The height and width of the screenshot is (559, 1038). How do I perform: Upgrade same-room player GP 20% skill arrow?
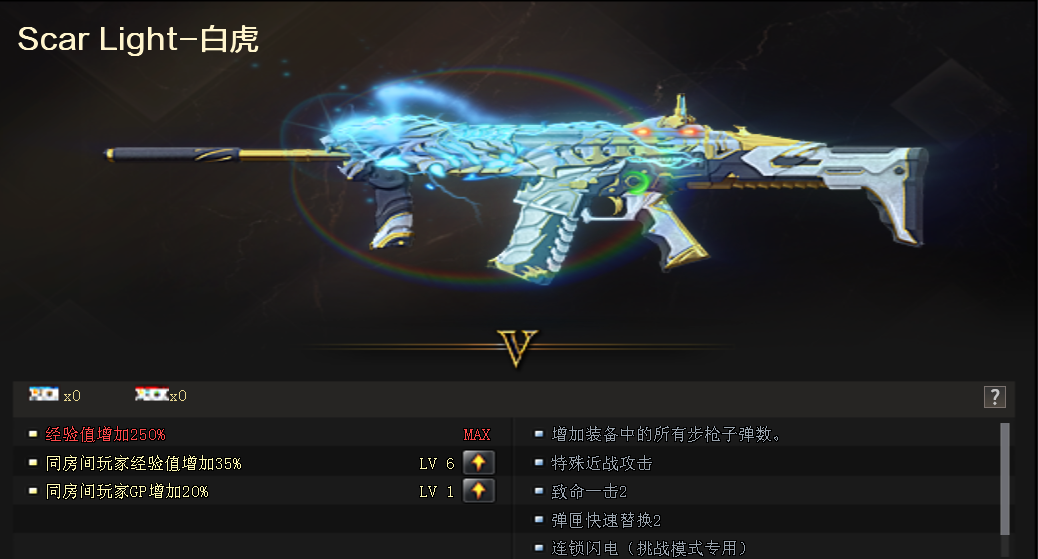[x=479, y=491]
